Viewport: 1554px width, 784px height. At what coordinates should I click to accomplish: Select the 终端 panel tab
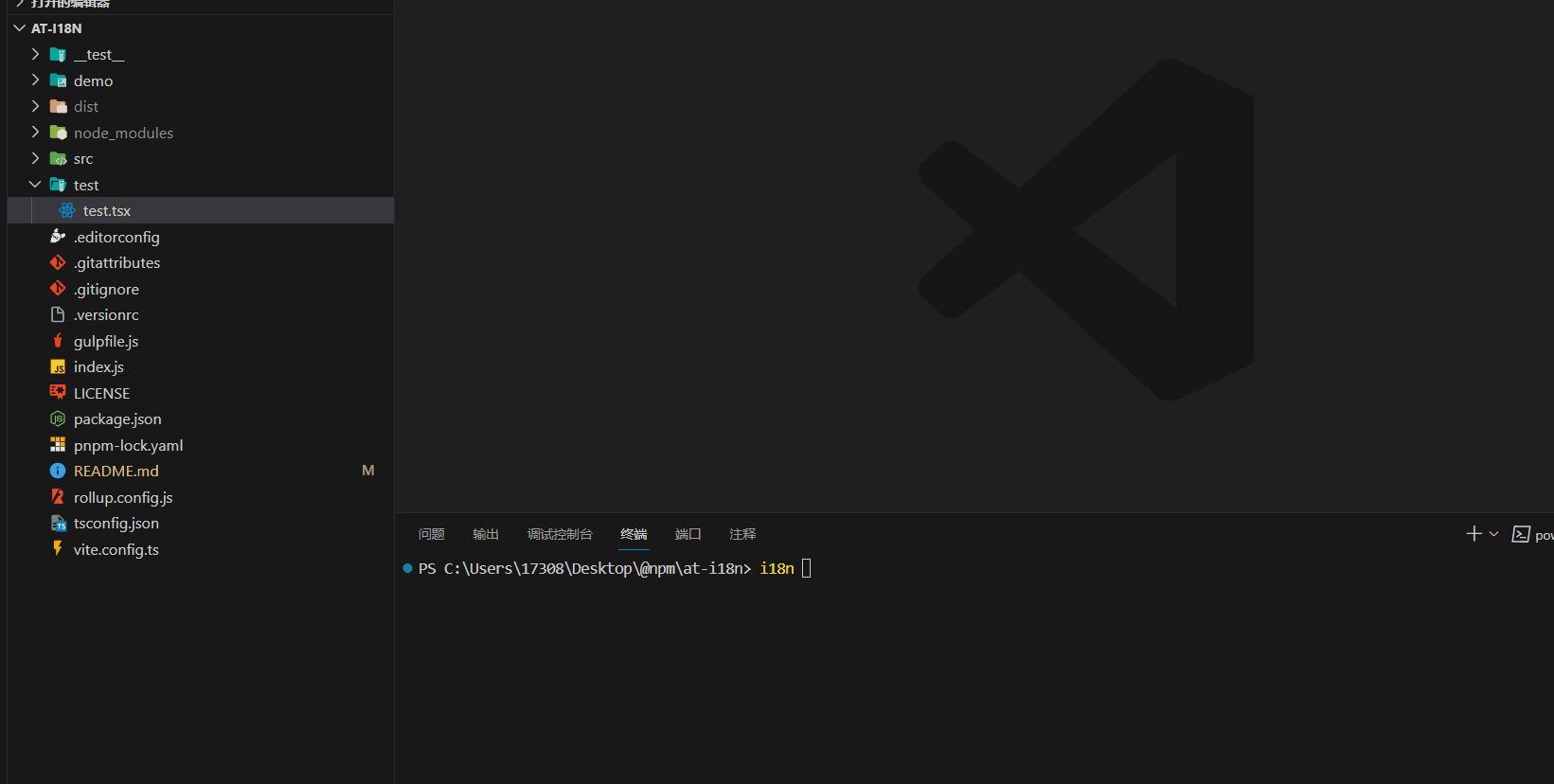click(634, 534)
